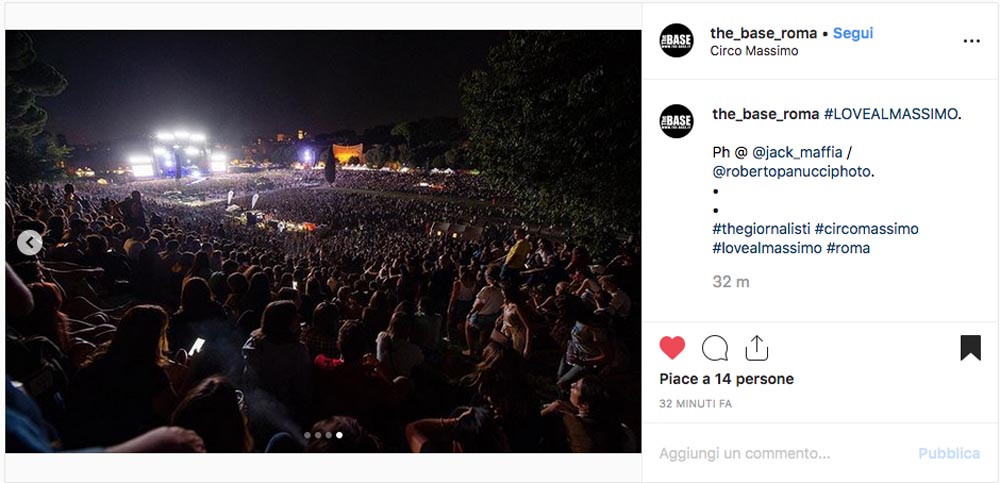
Task: Open the_base_roma avatar in header
Action: [x=676, y=40]
